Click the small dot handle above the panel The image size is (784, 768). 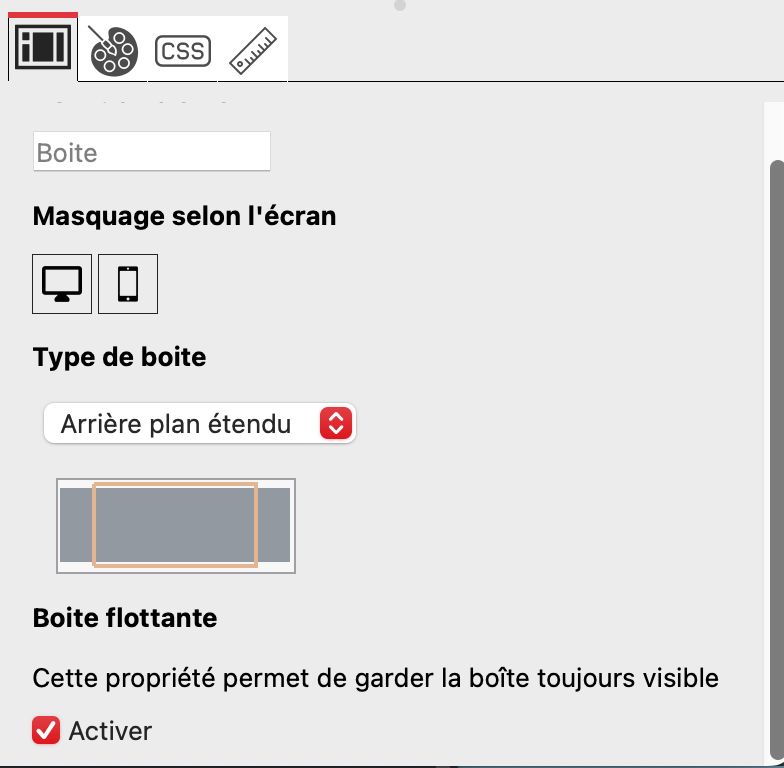400,6
